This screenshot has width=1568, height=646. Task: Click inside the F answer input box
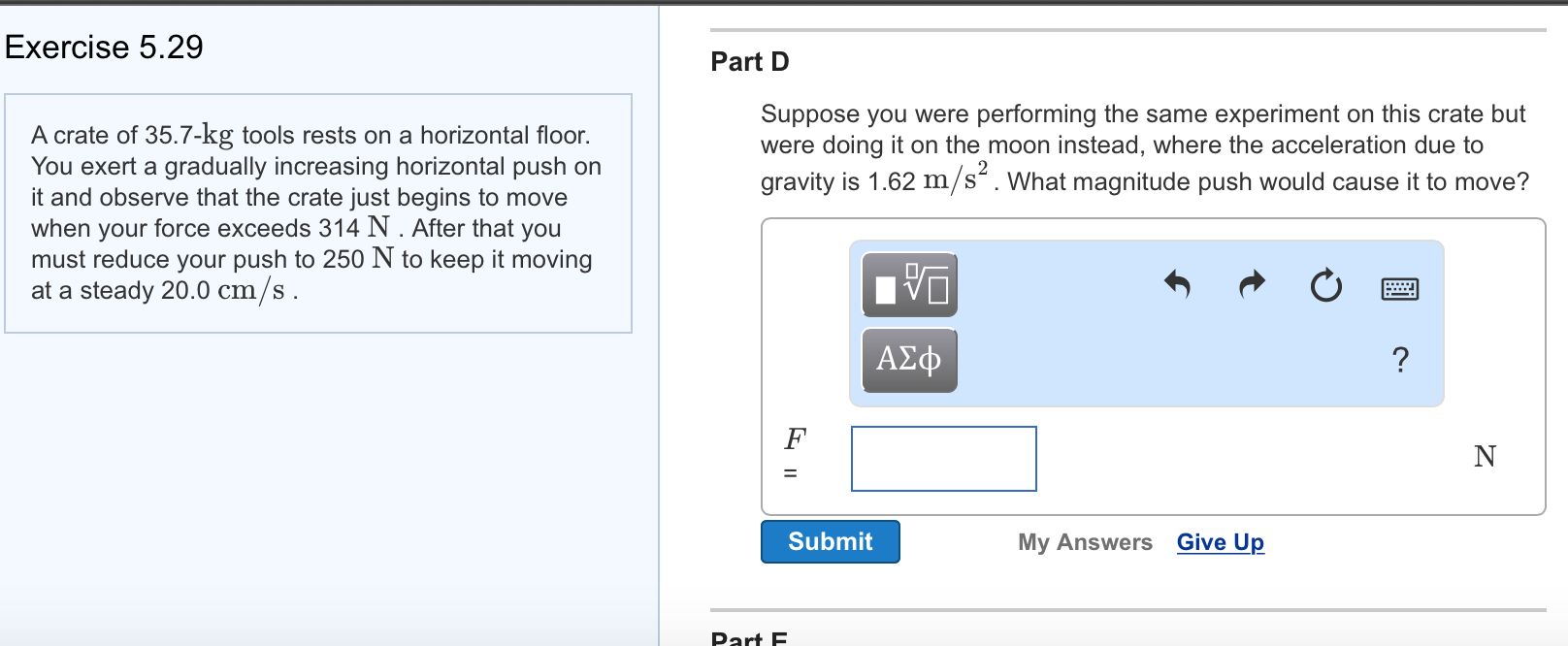[942, 459]
